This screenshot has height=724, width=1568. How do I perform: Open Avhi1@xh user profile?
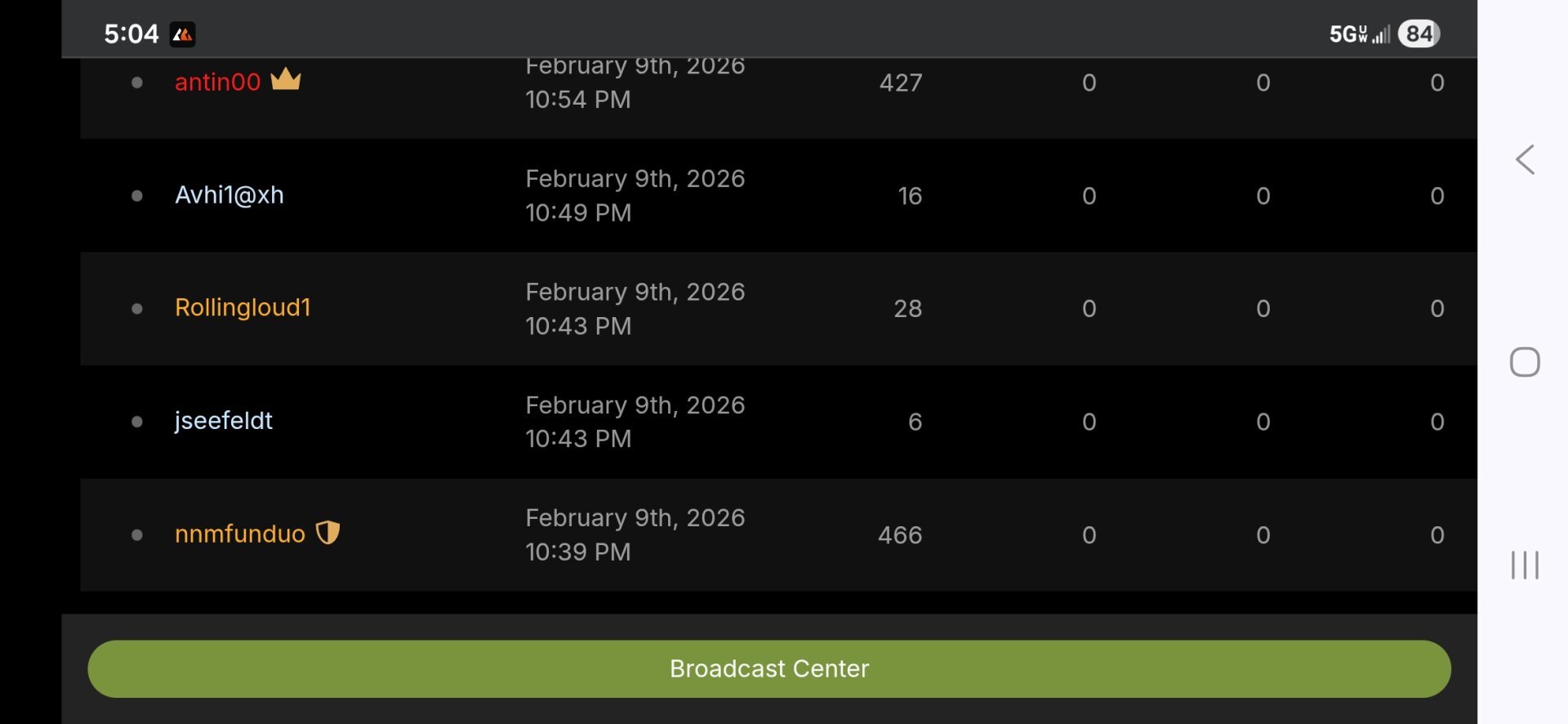pos(229,194)
